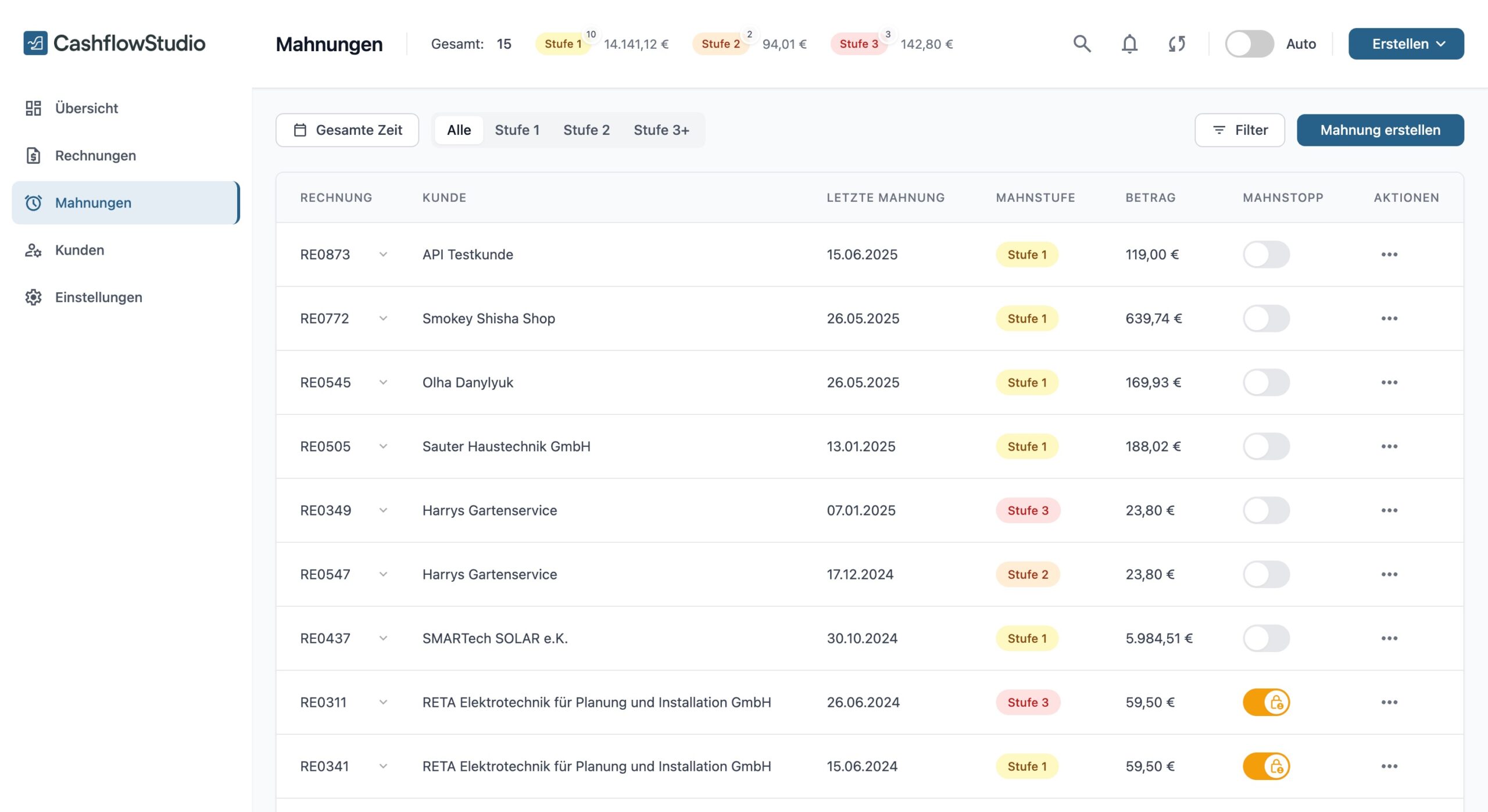Expand invoice RE0437 details chevron
Viewport: 1488px width, 812px height.
(x=383, y=638)
